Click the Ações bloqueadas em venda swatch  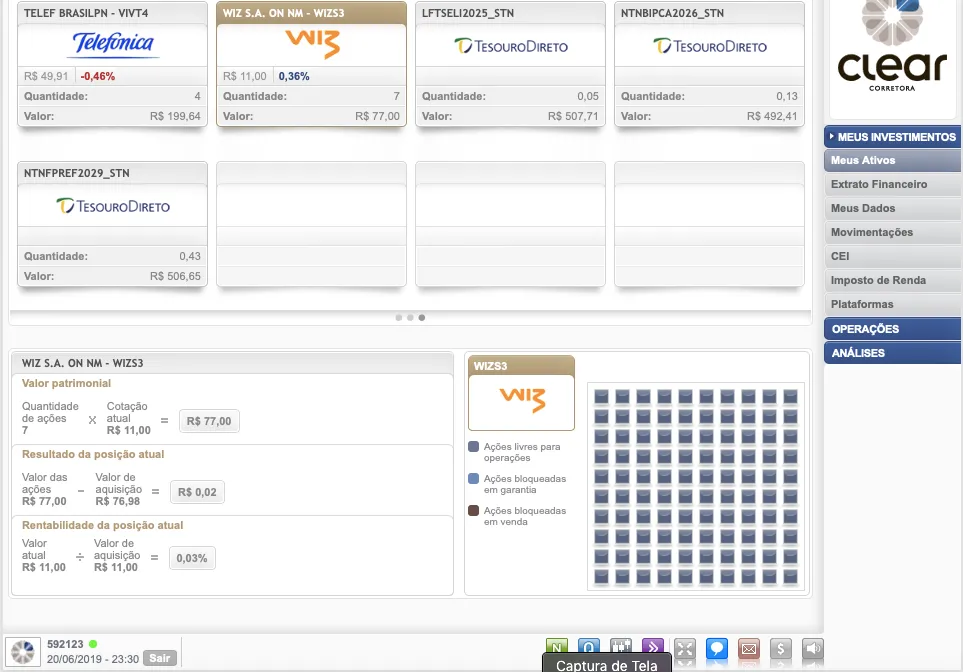coord(474,511)
